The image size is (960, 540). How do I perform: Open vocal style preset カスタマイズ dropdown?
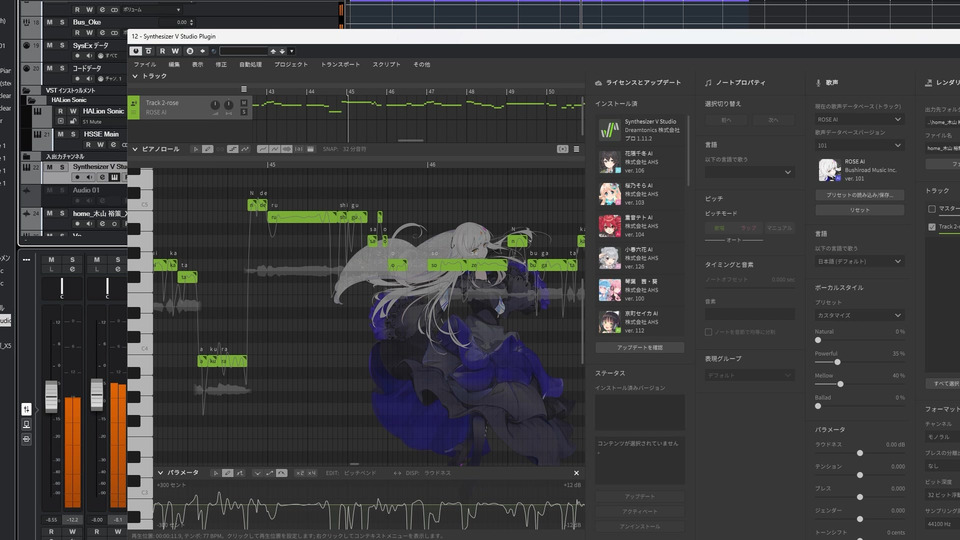tap(860, 315)
